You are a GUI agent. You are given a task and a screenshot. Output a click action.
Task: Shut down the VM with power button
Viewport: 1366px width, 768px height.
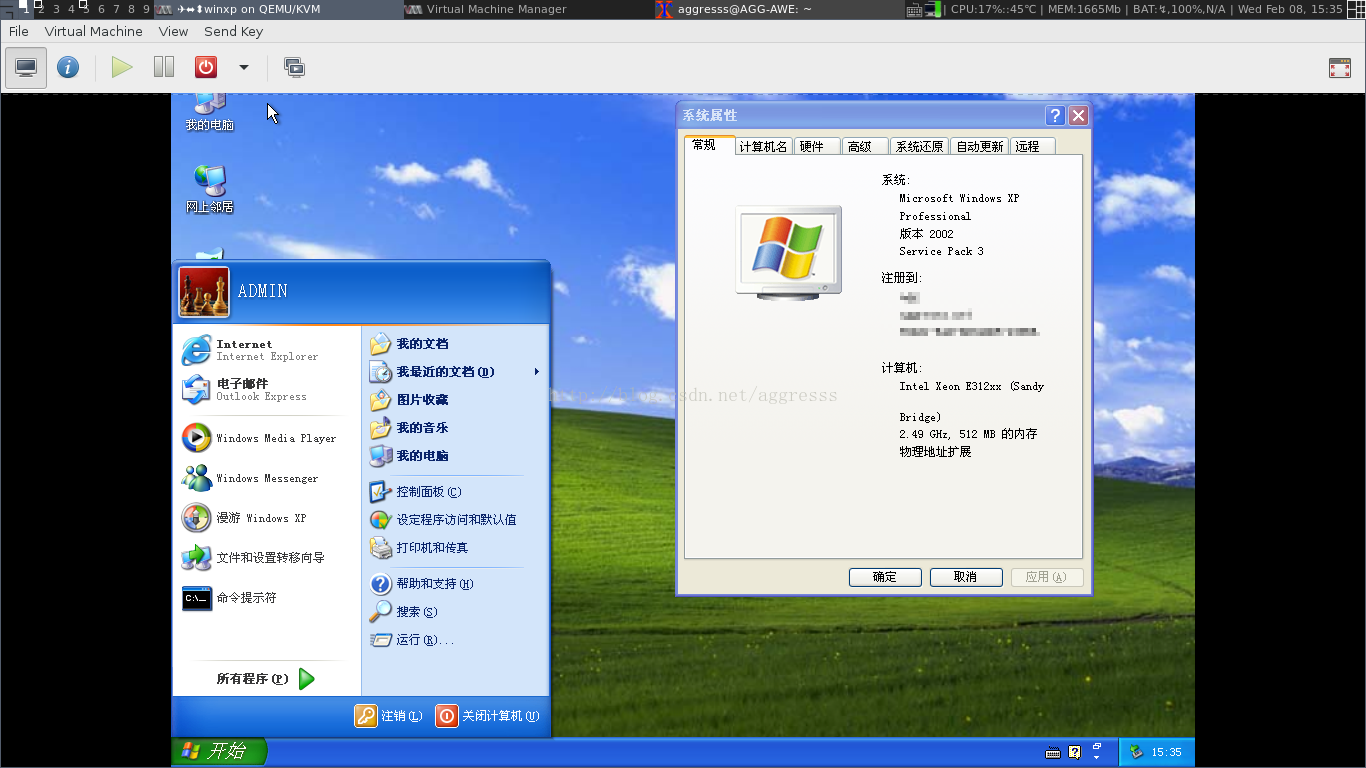click(x=206, y=68)
